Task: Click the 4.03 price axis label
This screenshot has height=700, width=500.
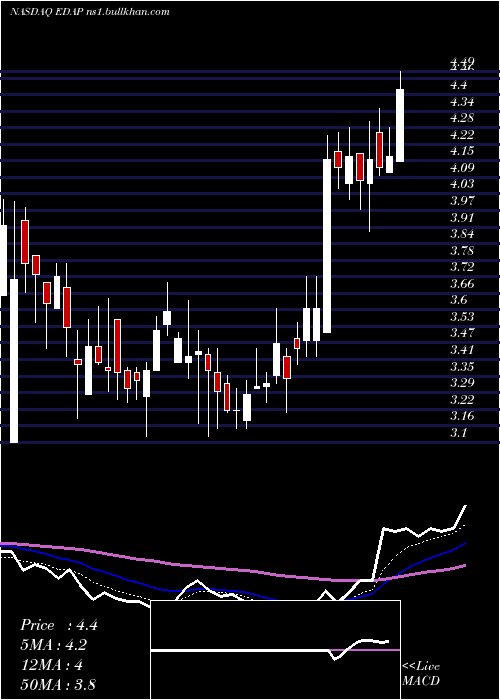Action: [462, 184]
